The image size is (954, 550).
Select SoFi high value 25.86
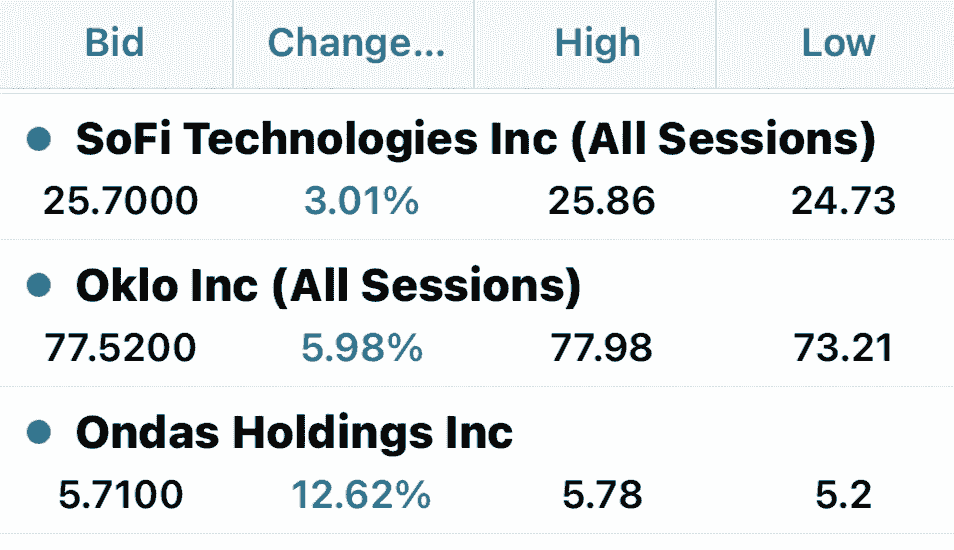click(602, 201)
